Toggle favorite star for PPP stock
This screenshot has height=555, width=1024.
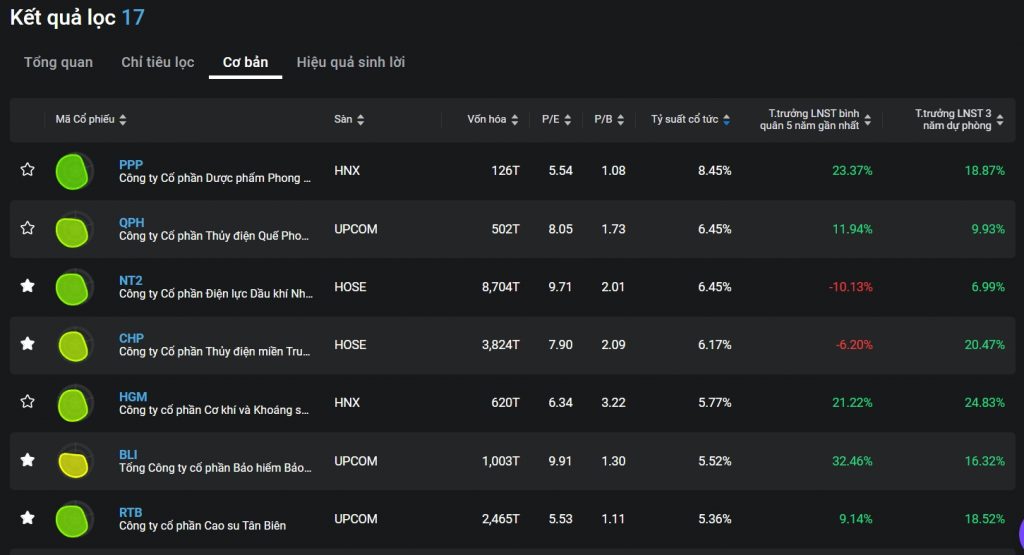click(28, 170)
